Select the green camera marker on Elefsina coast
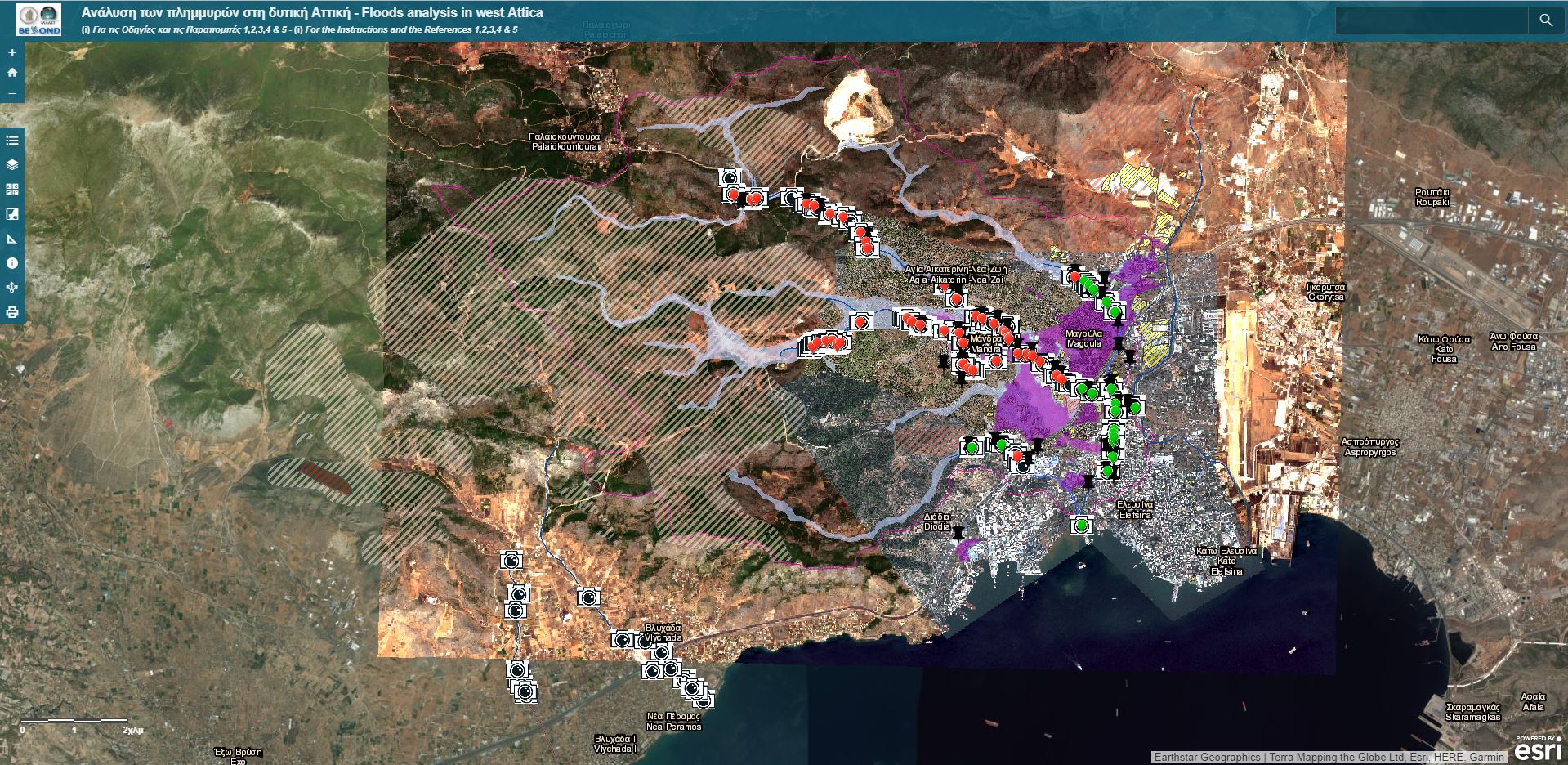The width and height of the screenshot is (1568, 765). (1083, 525)
